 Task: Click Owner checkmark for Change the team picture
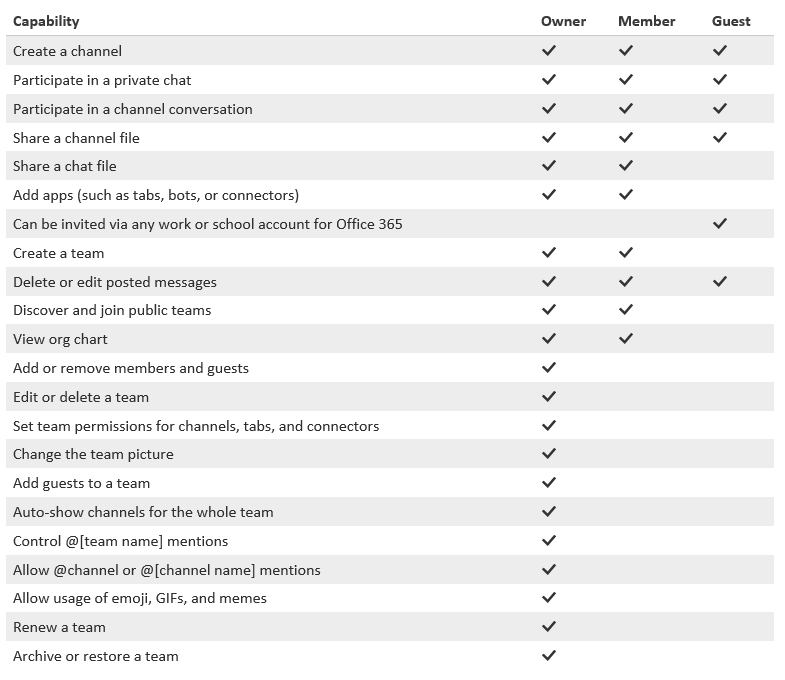pyautogui.click(x=549, y=454)
